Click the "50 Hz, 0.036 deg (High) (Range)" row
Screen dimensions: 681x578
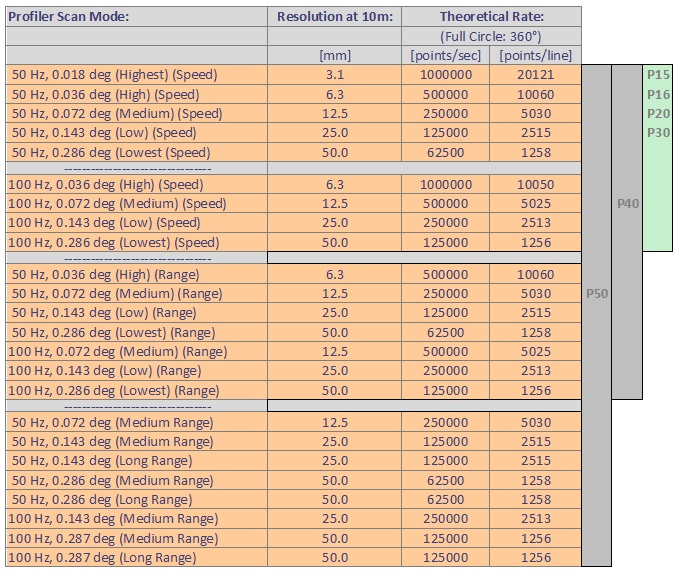105,274
